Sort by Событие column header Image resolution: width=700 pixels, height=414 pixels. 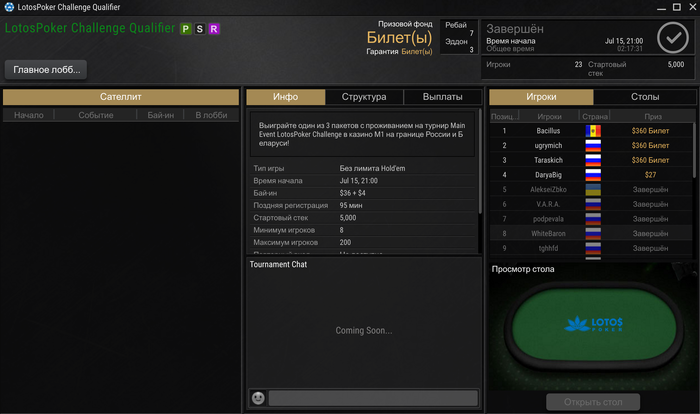(96, 115)
